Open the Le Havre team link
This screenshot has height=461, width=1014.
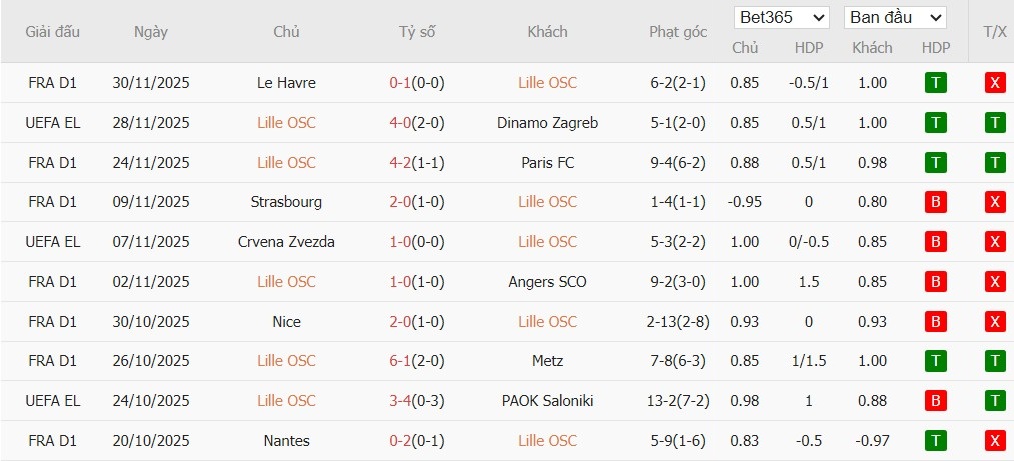point(286,83)
